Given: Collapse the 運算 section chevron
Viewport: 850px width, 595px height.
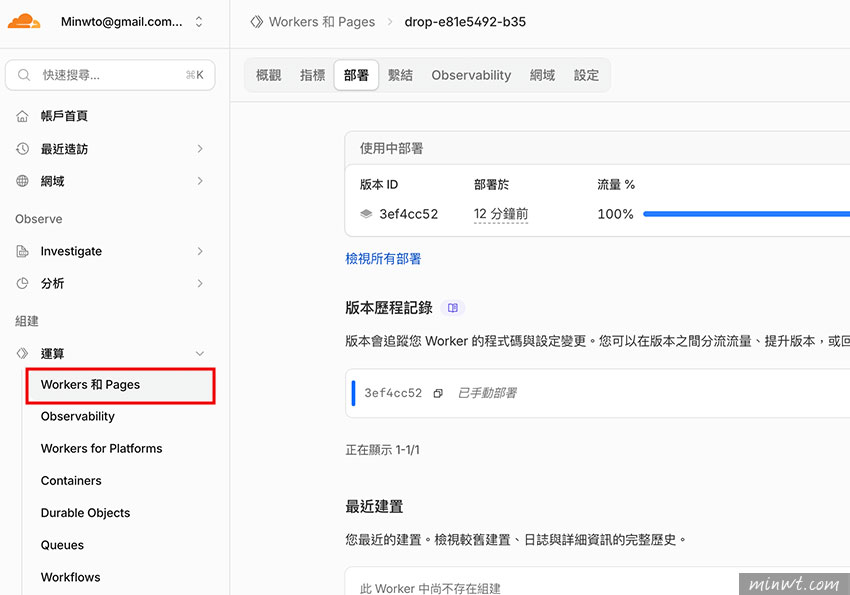Looking at the screenshot, I should 200,354.
